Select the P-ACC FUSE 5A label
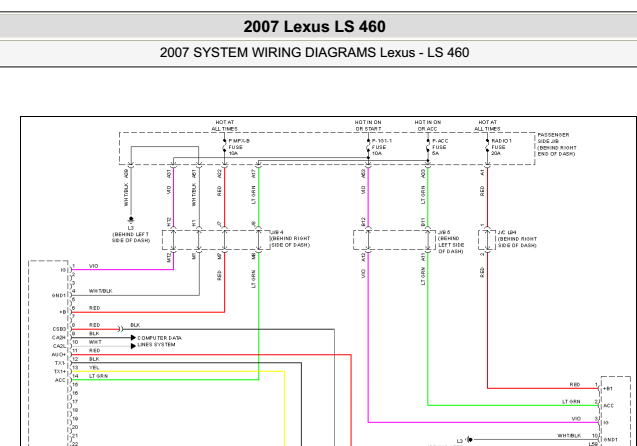 [440, 147]
